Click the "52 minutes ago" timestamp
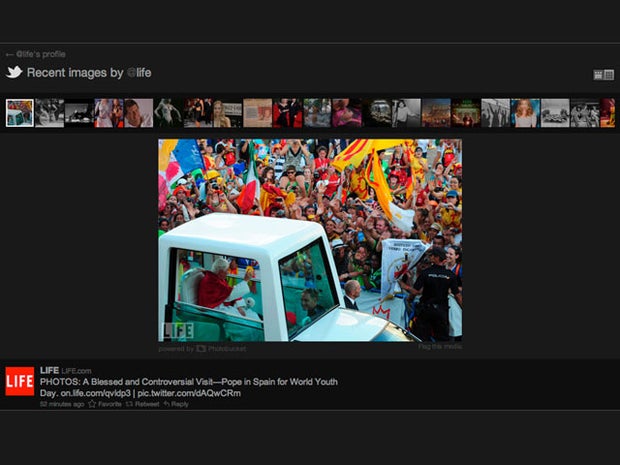The image size is (620, 465). [x=62, y=404]
